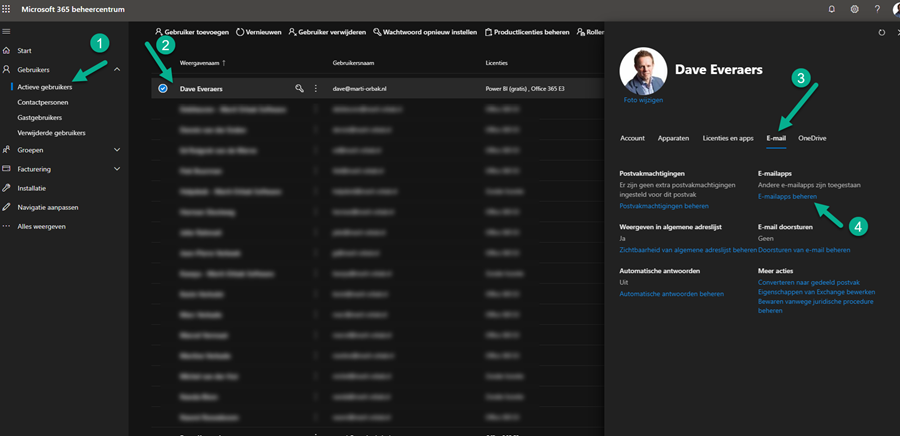Click Gebruiker verwijderen in toolbar
The height and width of the screenshot is (436, 900).
327,32
